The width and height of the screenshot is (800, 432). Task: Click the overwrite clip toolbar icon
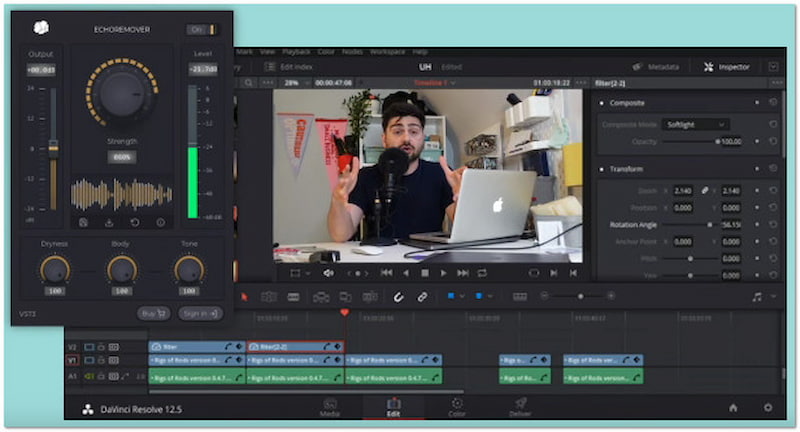[345, 297]
